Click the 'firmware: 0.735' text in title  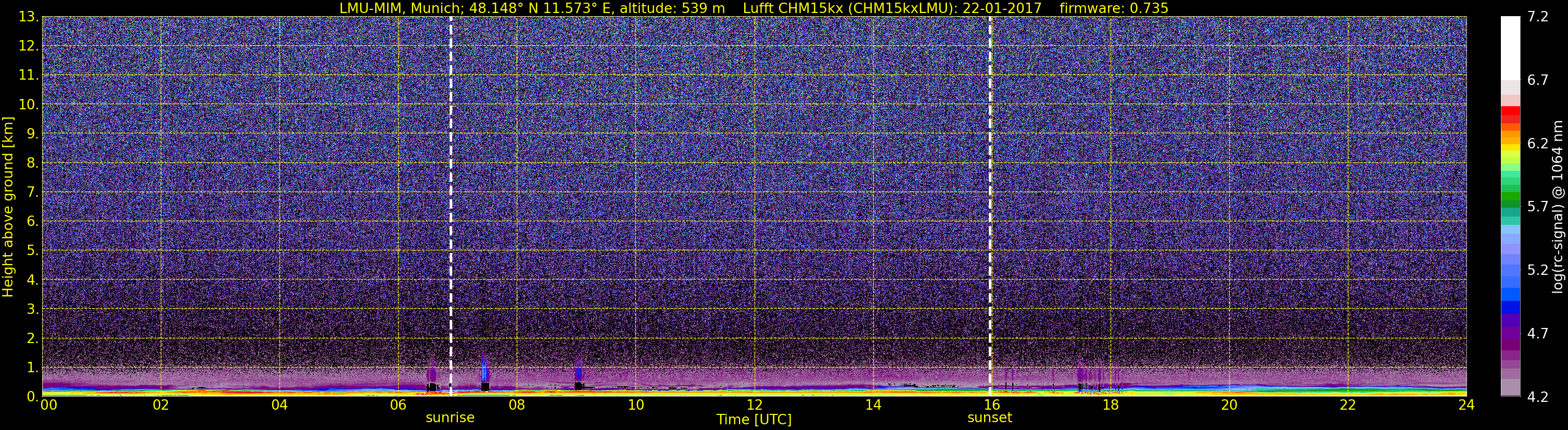click(x=1113, y=8)
